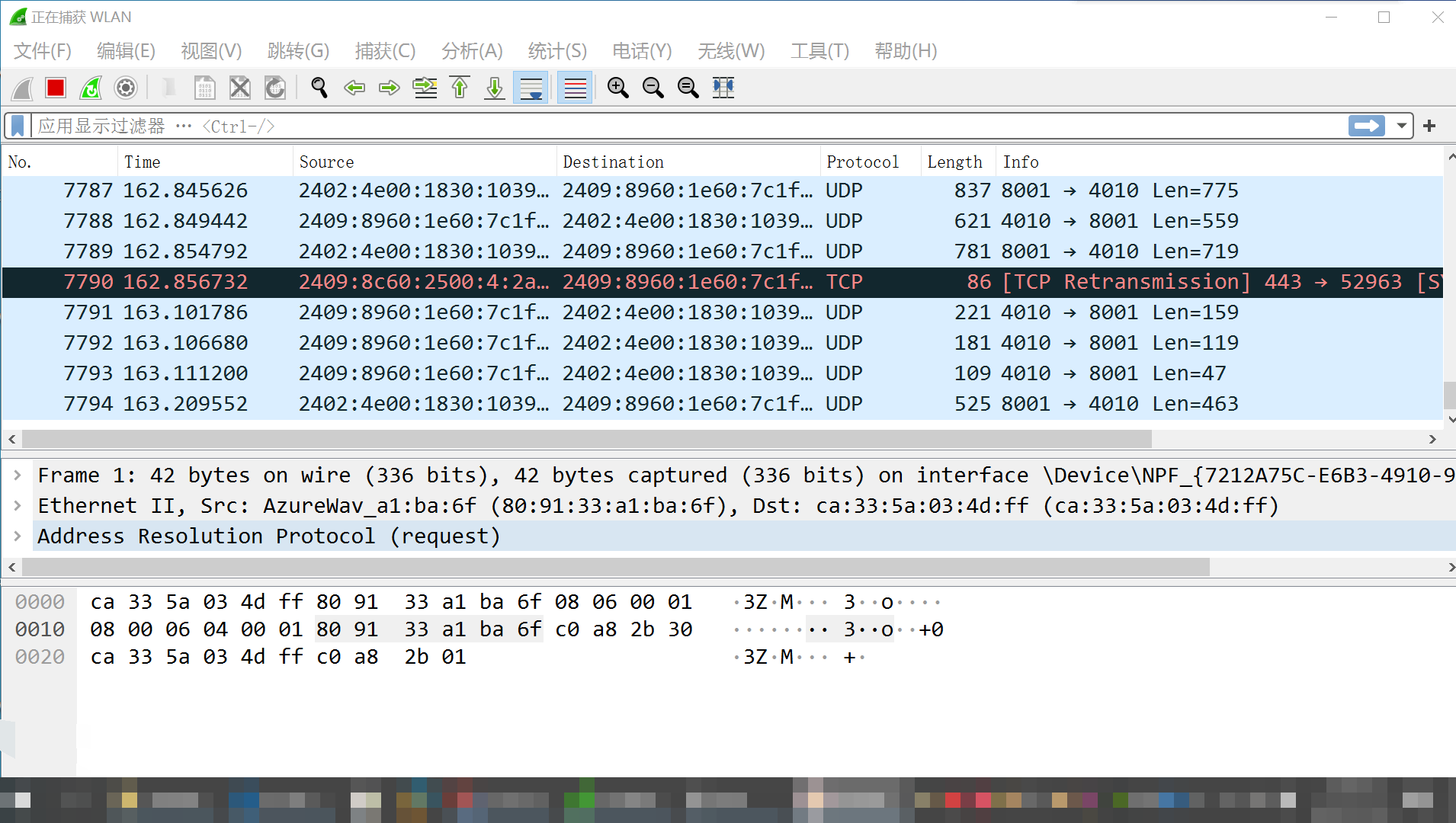The height and width of the screenshot is (823, 1456).
Task: Click resize columns to fit content icon
Action: pyautogui.click(x=723, y=88)
